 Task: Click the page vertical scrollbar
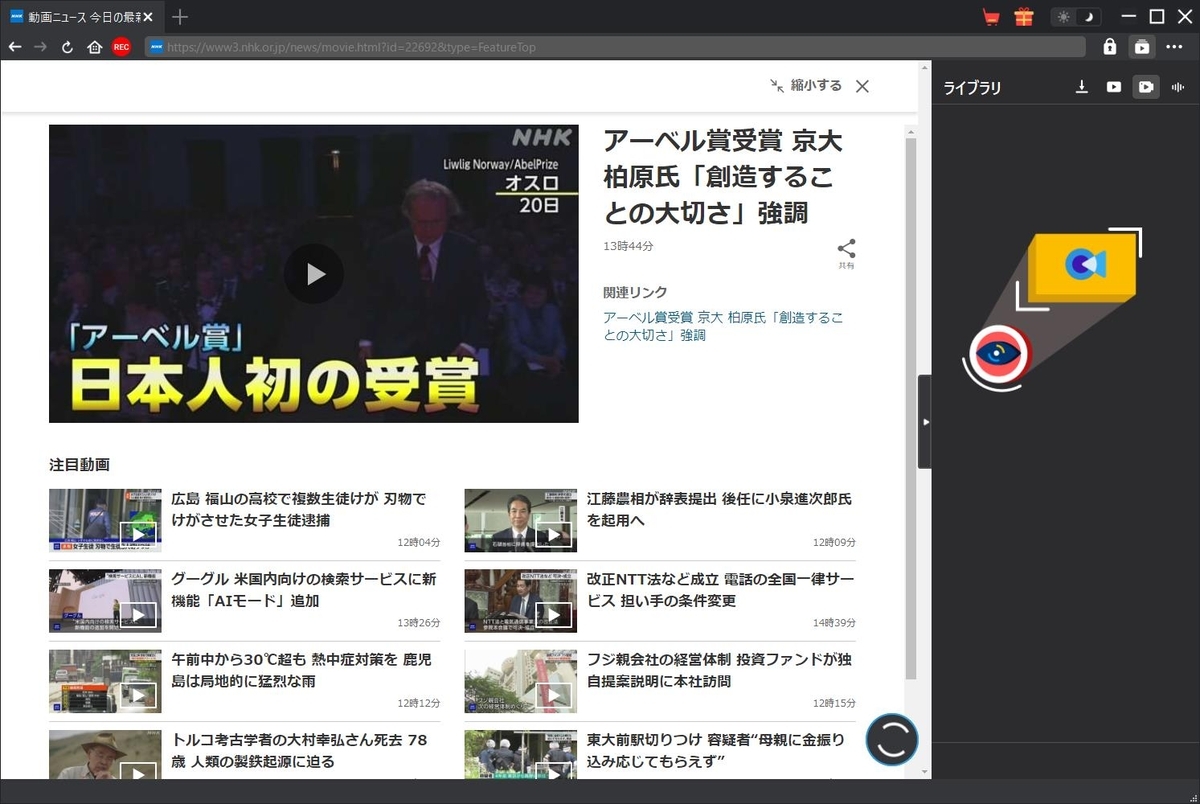[x=910, y=410]
